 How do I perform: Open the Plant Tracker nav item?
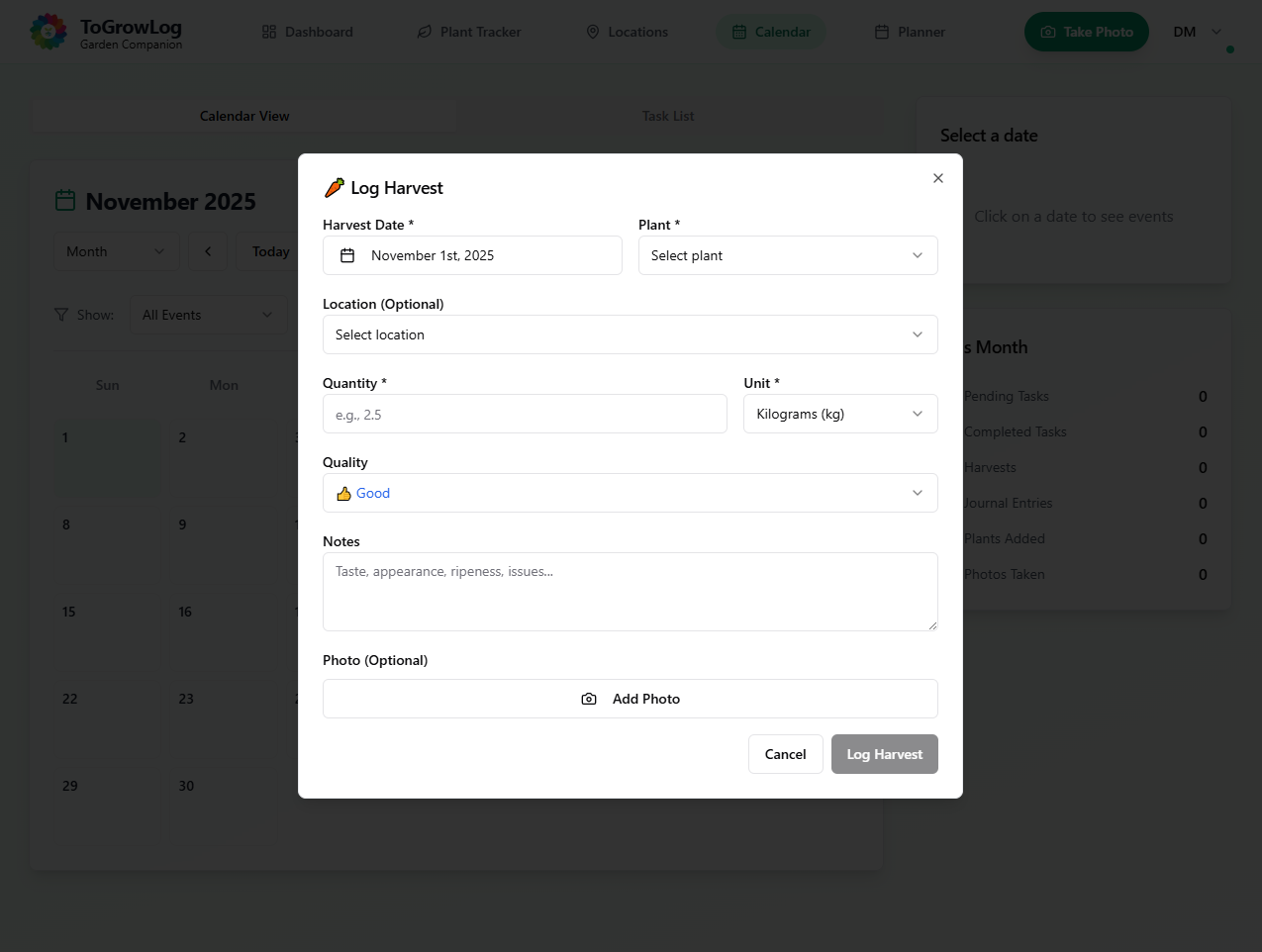tap(468, 32)
